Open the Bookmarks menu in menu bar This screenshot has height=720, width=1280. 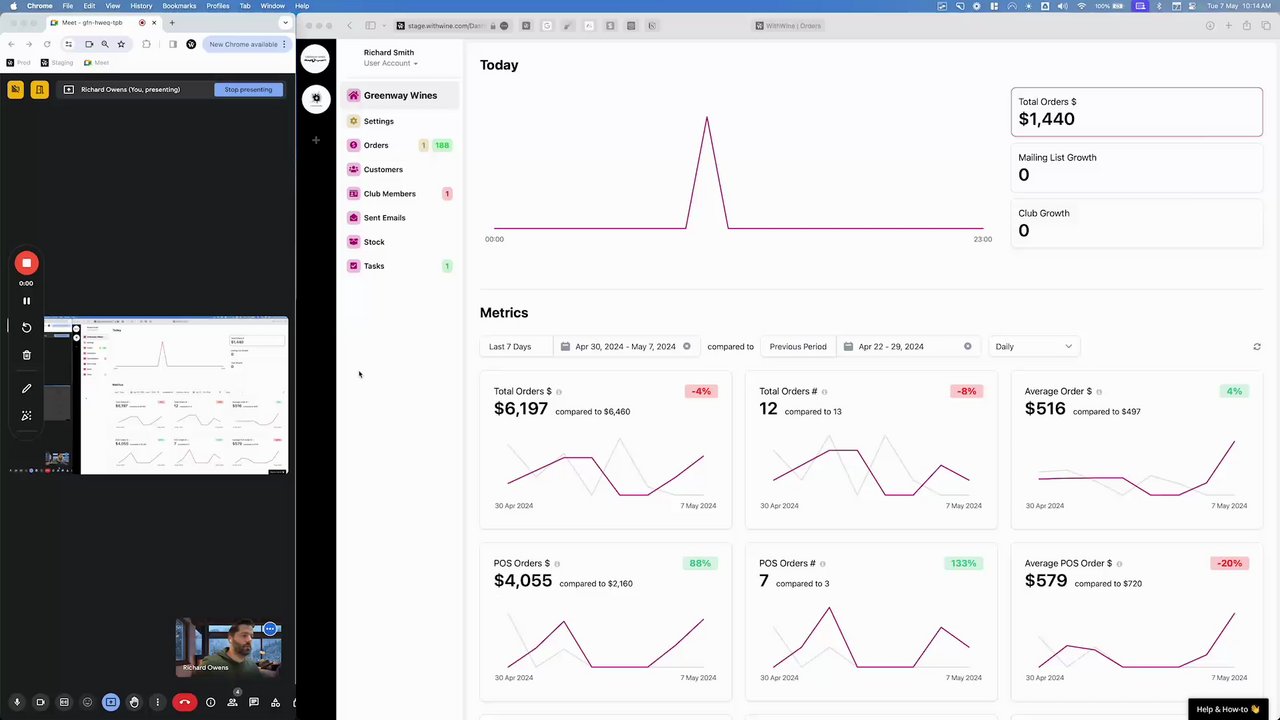click(x=179, y=6)
